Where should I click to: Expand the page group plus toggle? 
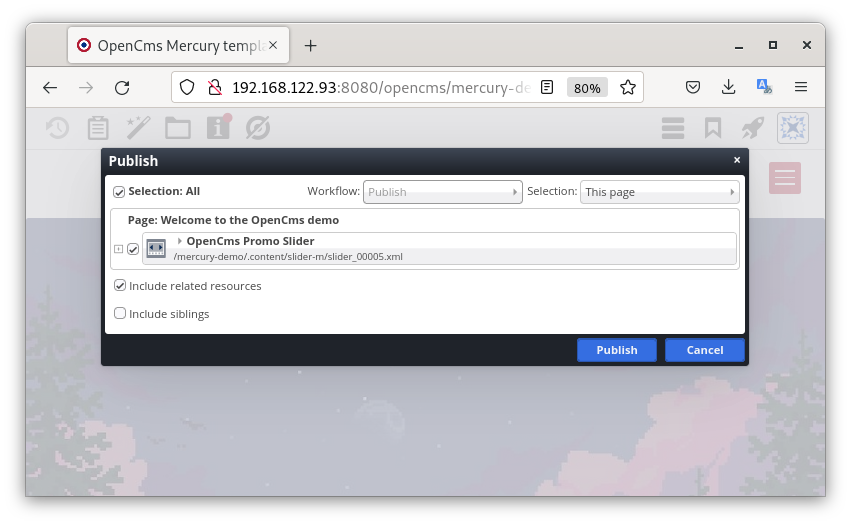(118, 249)
